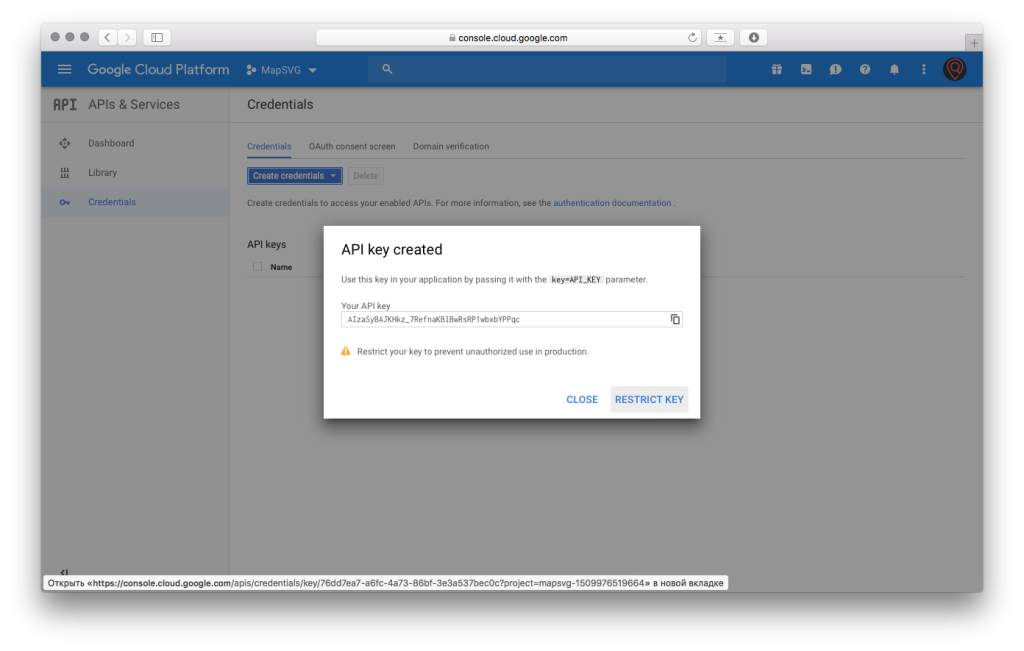The height and width of the screenshot is (651, 1024).
Task: Open the three-dot settings menu in header
Action: [923, 70]
